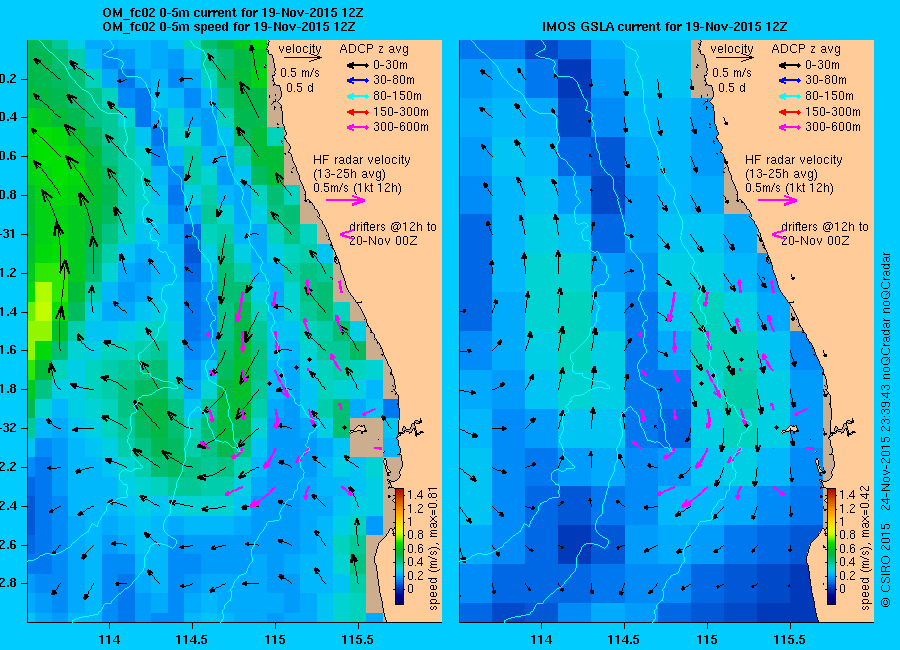Image resolution: width=900 pixels, height=650 pixels.
Task: Click 'speed (m/s), max=0.81' colorbar label
Action: [433, 549]
